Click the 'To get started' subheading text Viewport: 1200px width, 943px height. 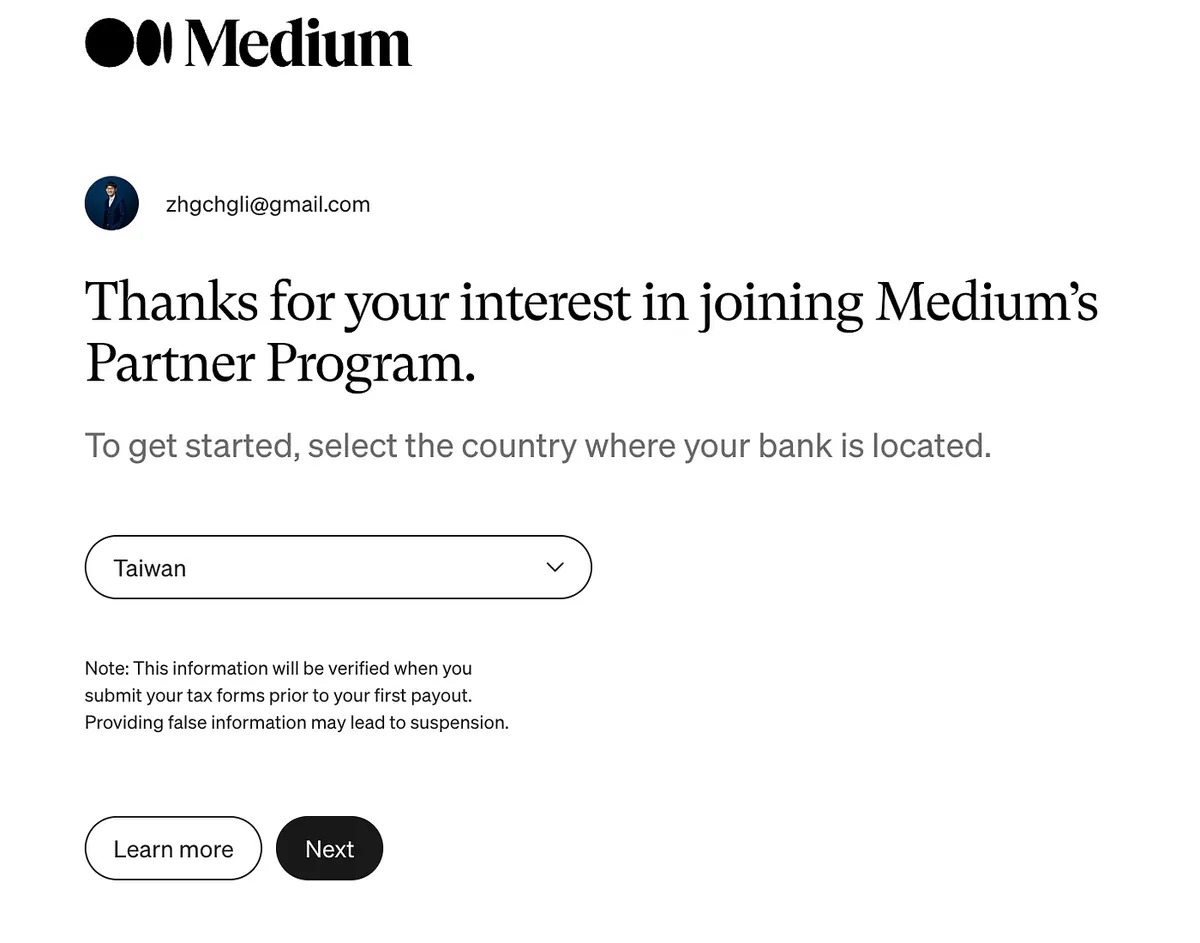click(537, 445)
